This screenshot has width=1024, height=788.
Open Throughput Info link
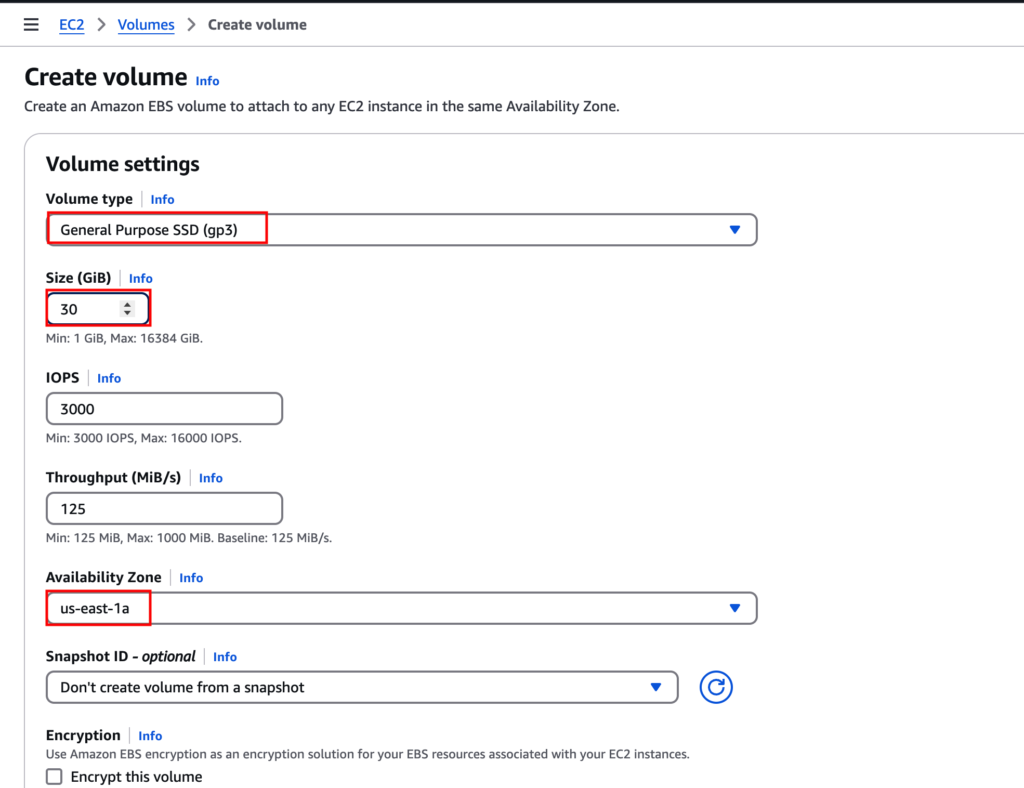point(210,478)
